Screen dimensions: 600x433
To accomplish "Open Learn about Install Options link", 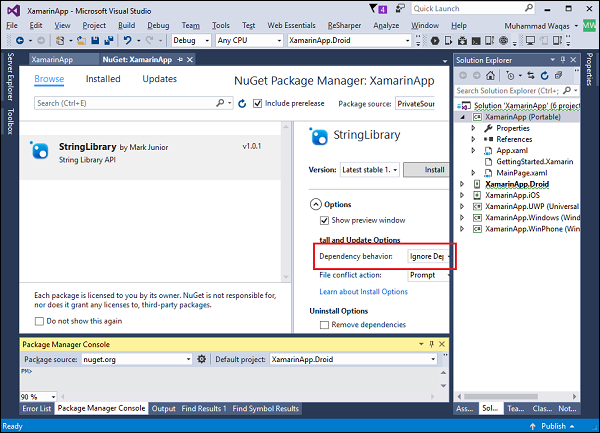I will point(364,292).
